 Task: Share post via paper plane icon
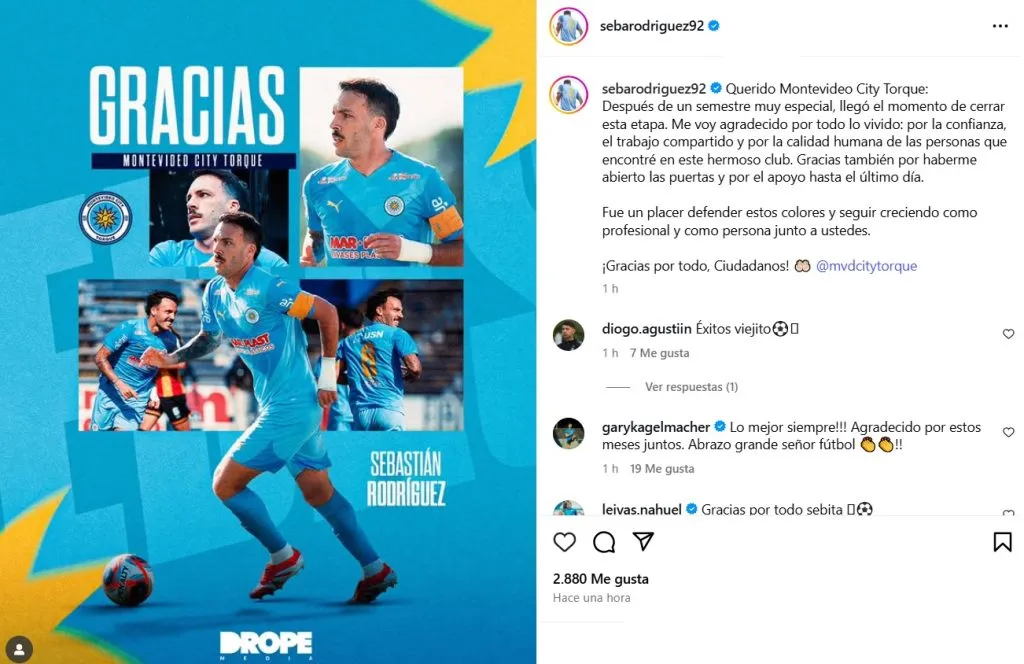tap(643, 541)
